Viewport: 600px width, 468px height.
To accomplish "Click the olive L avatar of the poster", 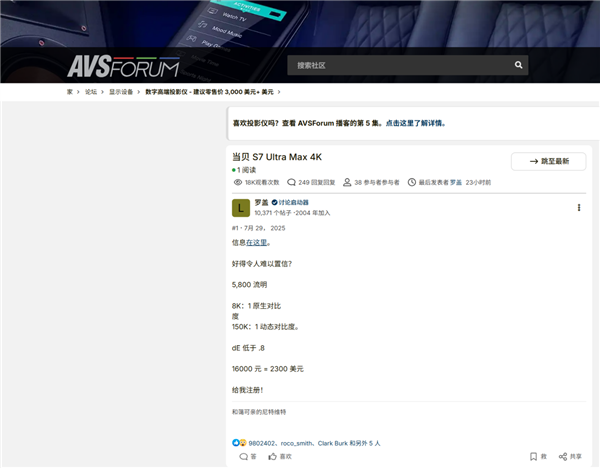I will pyautogui.click(x=241, y=208).
